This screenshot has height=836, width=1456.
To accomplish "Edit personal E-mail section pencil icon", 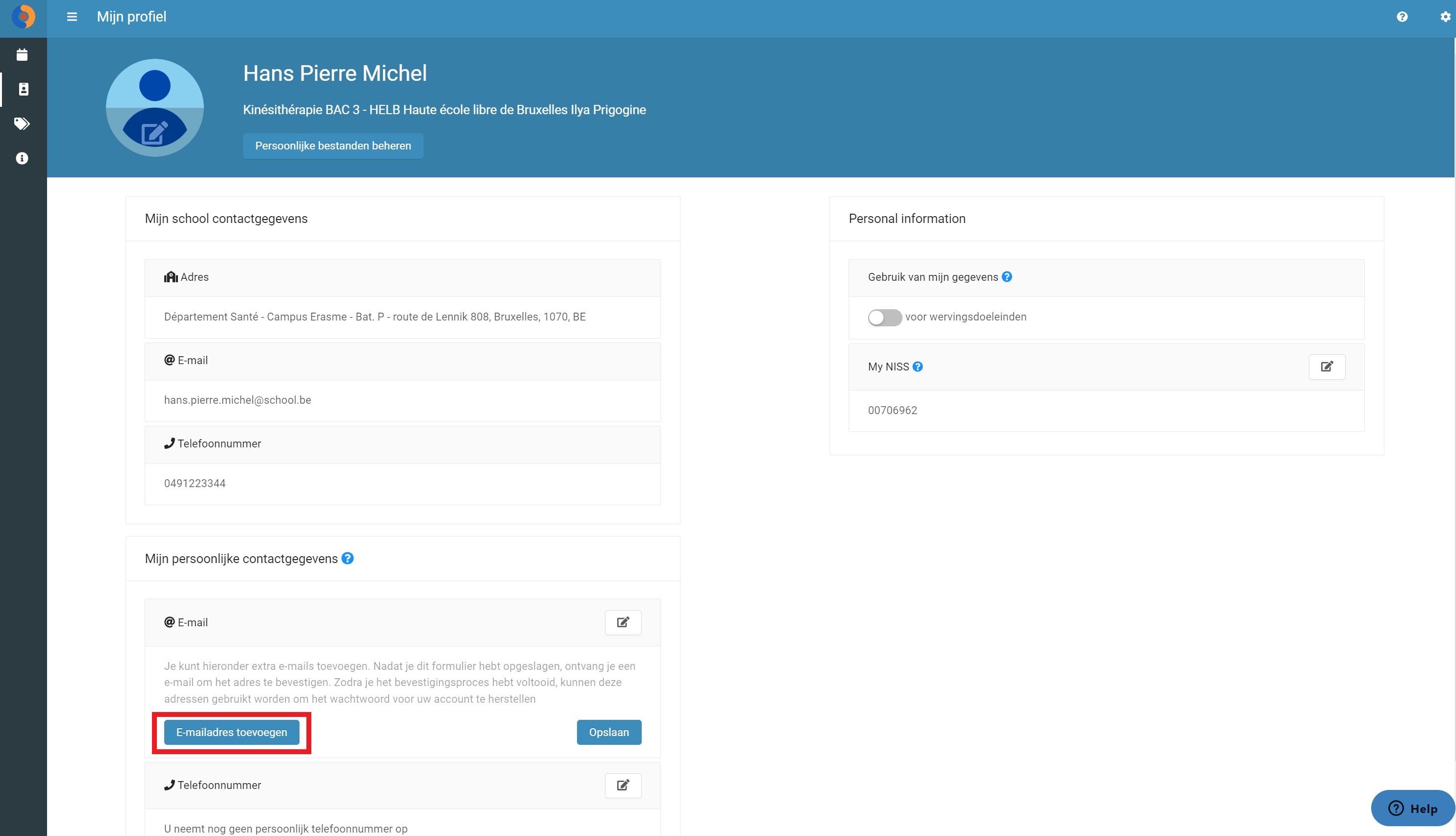I will click(x=623, y=622).
